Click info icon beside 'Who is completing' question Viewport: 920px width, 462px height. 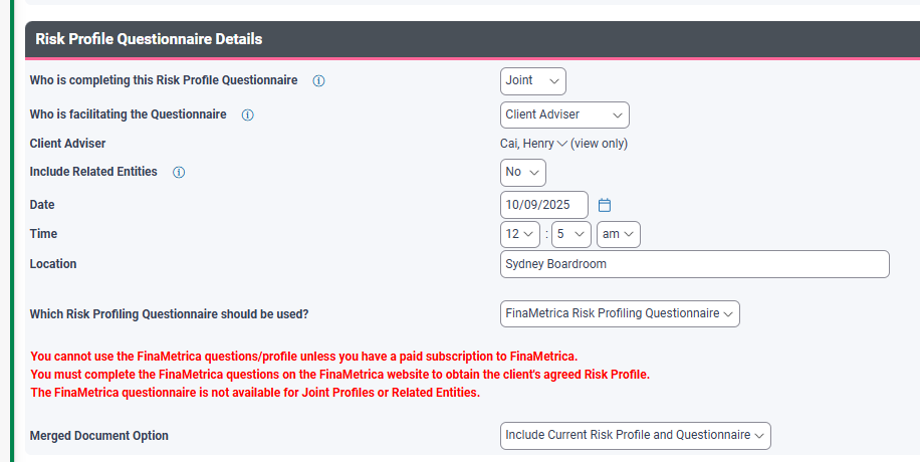click(x=319, y=81)
